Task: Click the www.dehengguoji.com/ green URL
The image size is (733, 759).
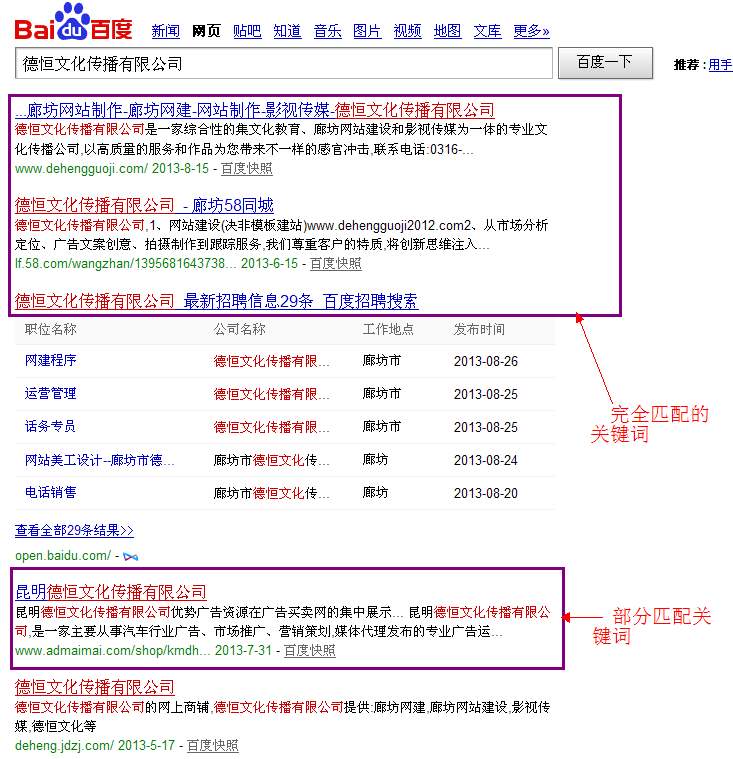Action: [x=81, y=168]
